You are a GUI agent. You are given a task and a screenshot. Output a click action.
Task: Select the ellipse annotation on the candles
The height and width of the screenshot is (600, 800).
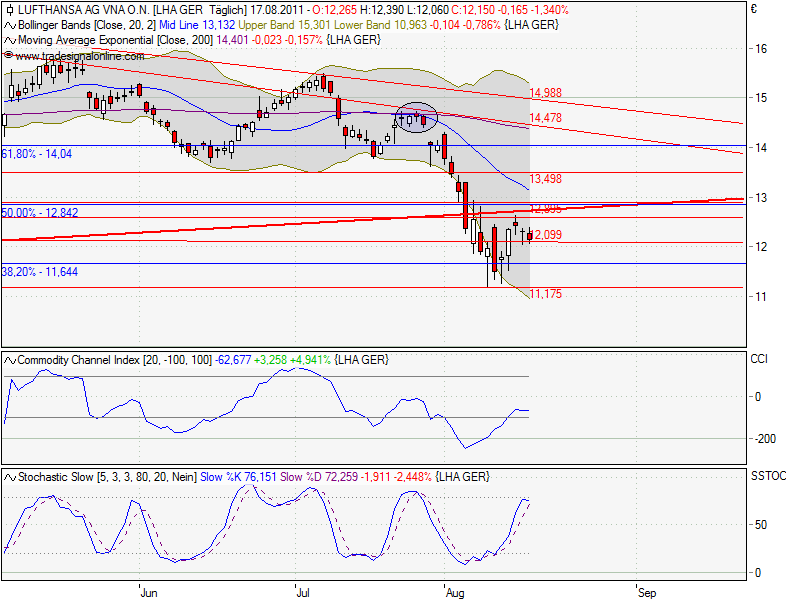pyautogui.click(x=417, y=117)
